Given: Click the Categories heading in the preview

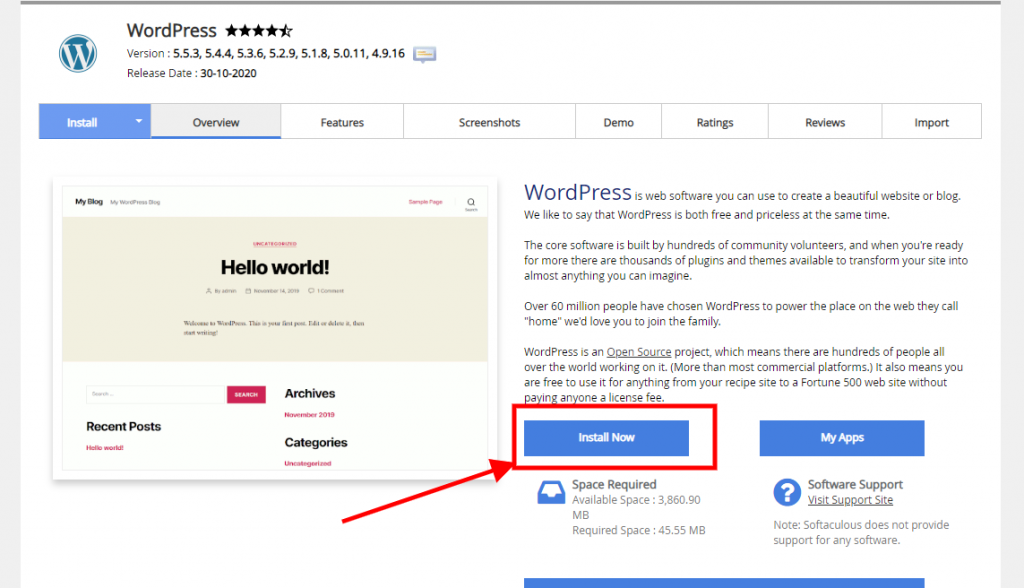Looking at the screenshot, I should [x=315, y=442].
